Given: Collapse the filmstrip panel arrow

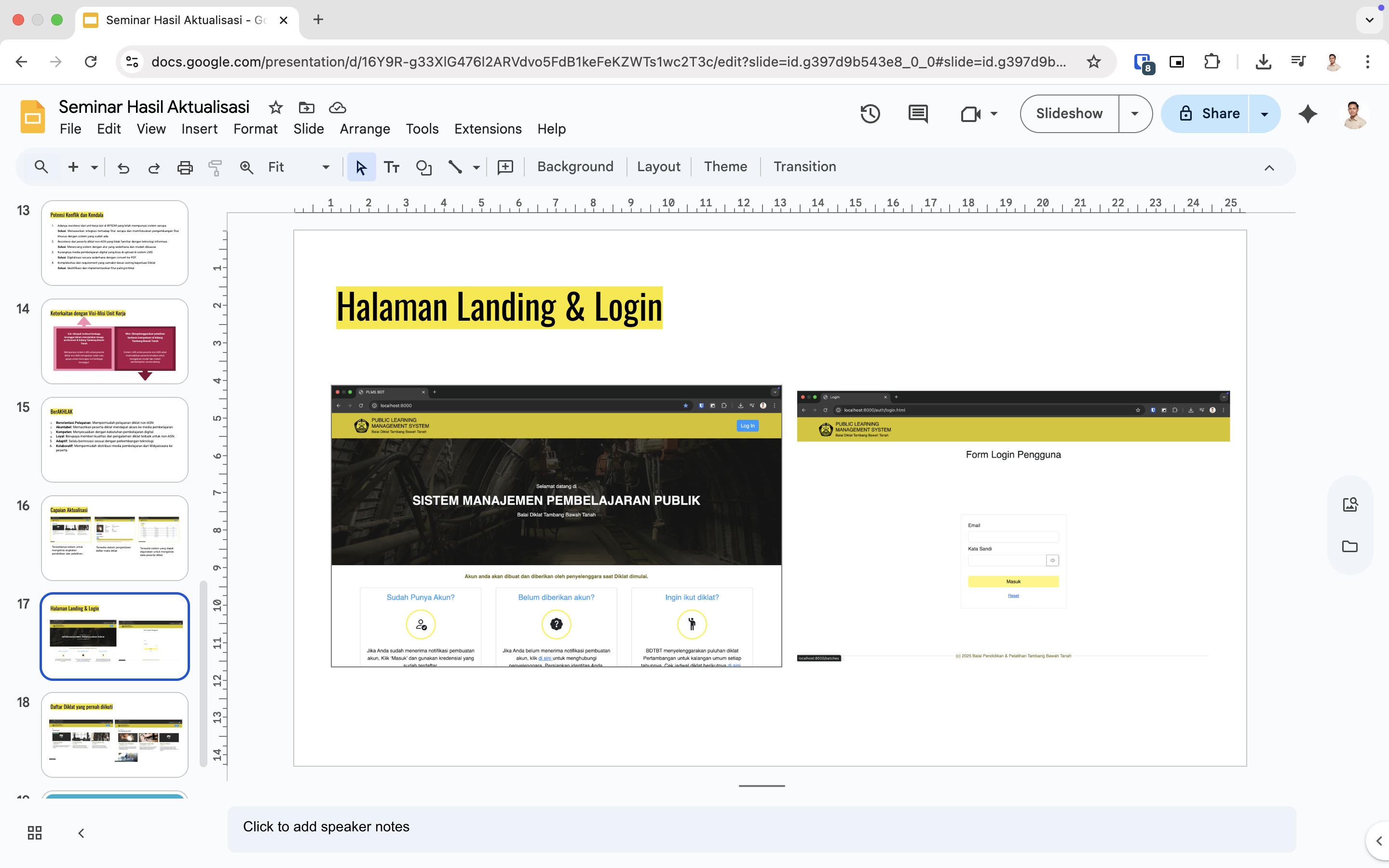Looking at the screenshot, I should 81,832.
